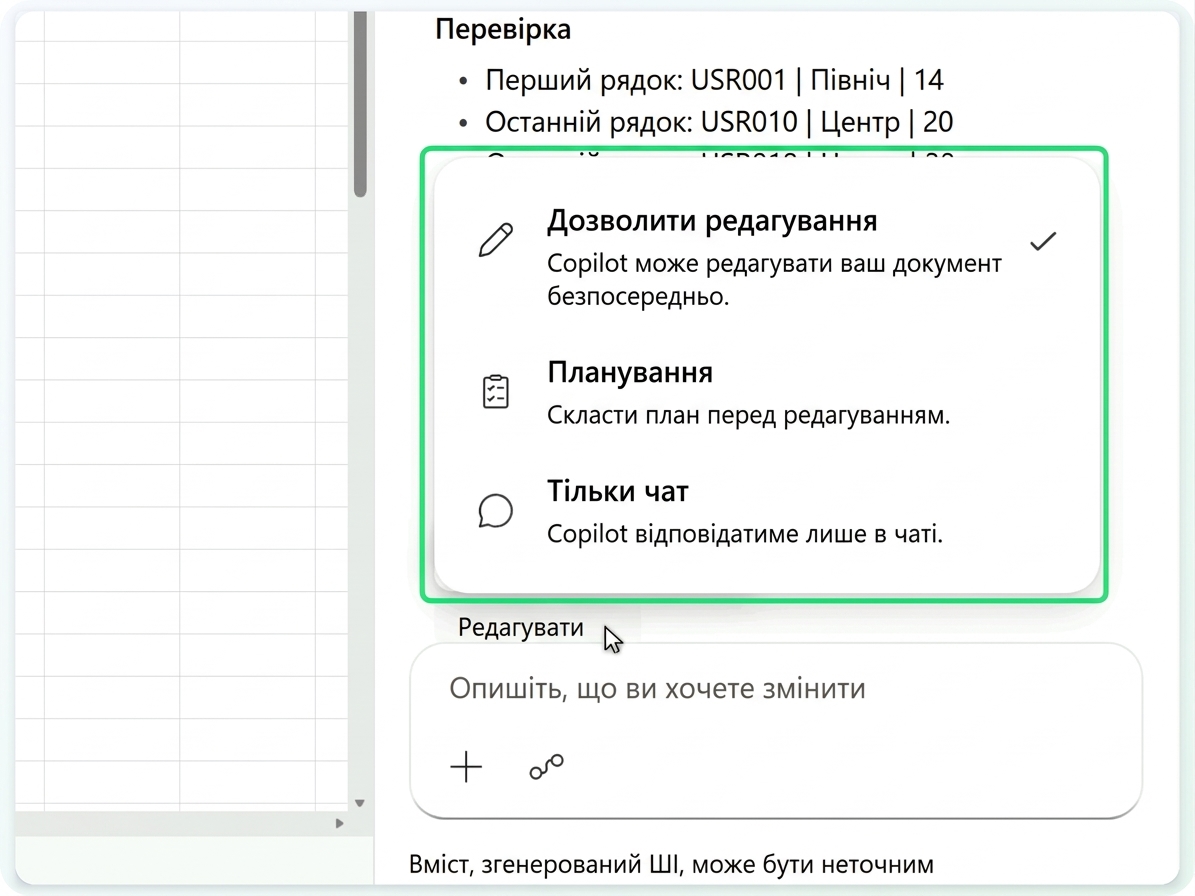The image size is (1195, 896).
Task: Click the description Copilot відповідатиме лише в чаті
Action: click(x=745, y=534)
